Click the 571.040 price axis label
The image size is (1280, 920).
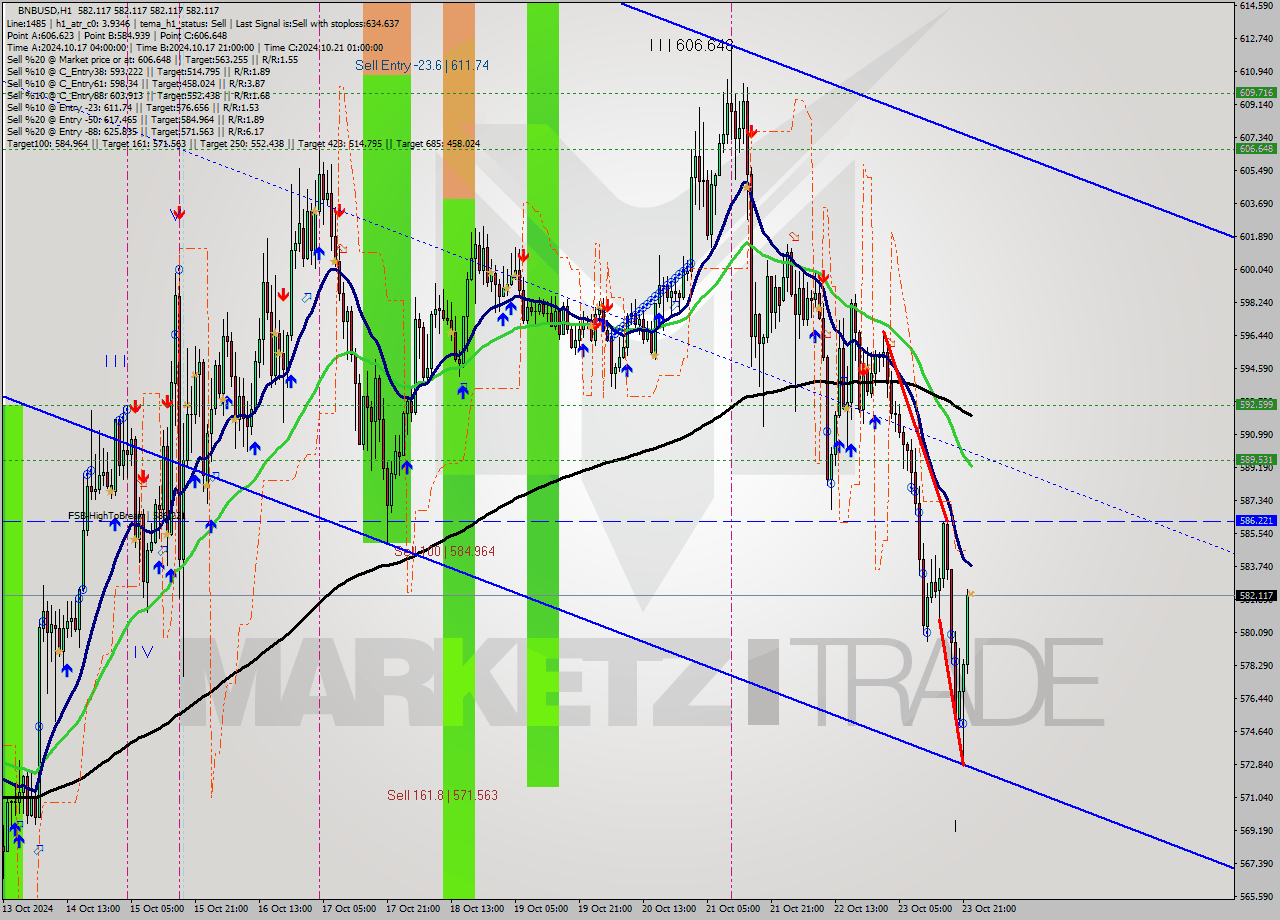[x=1256, y=797]
